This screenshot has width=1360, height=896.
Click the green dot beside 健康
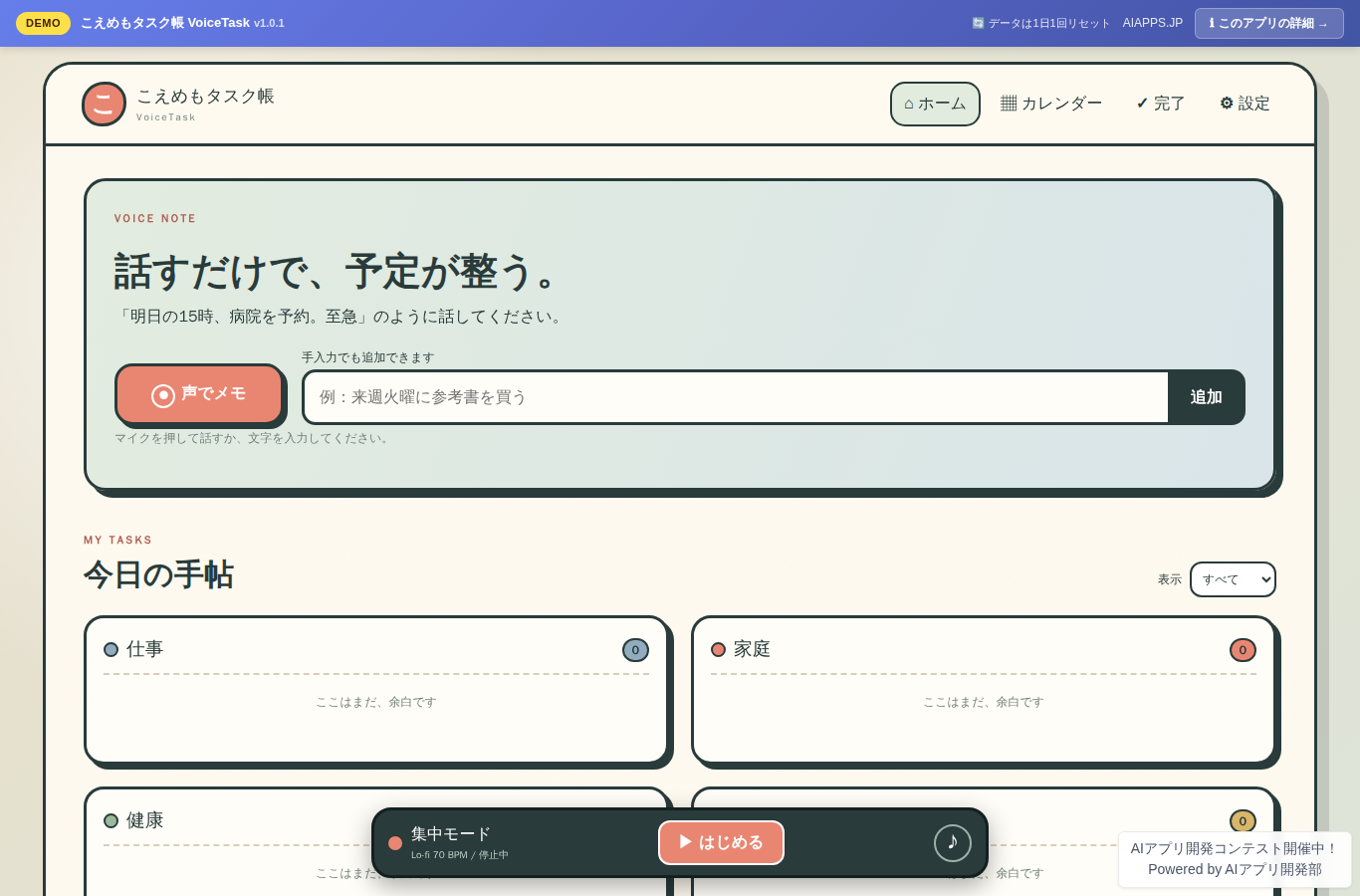(111, 820)
